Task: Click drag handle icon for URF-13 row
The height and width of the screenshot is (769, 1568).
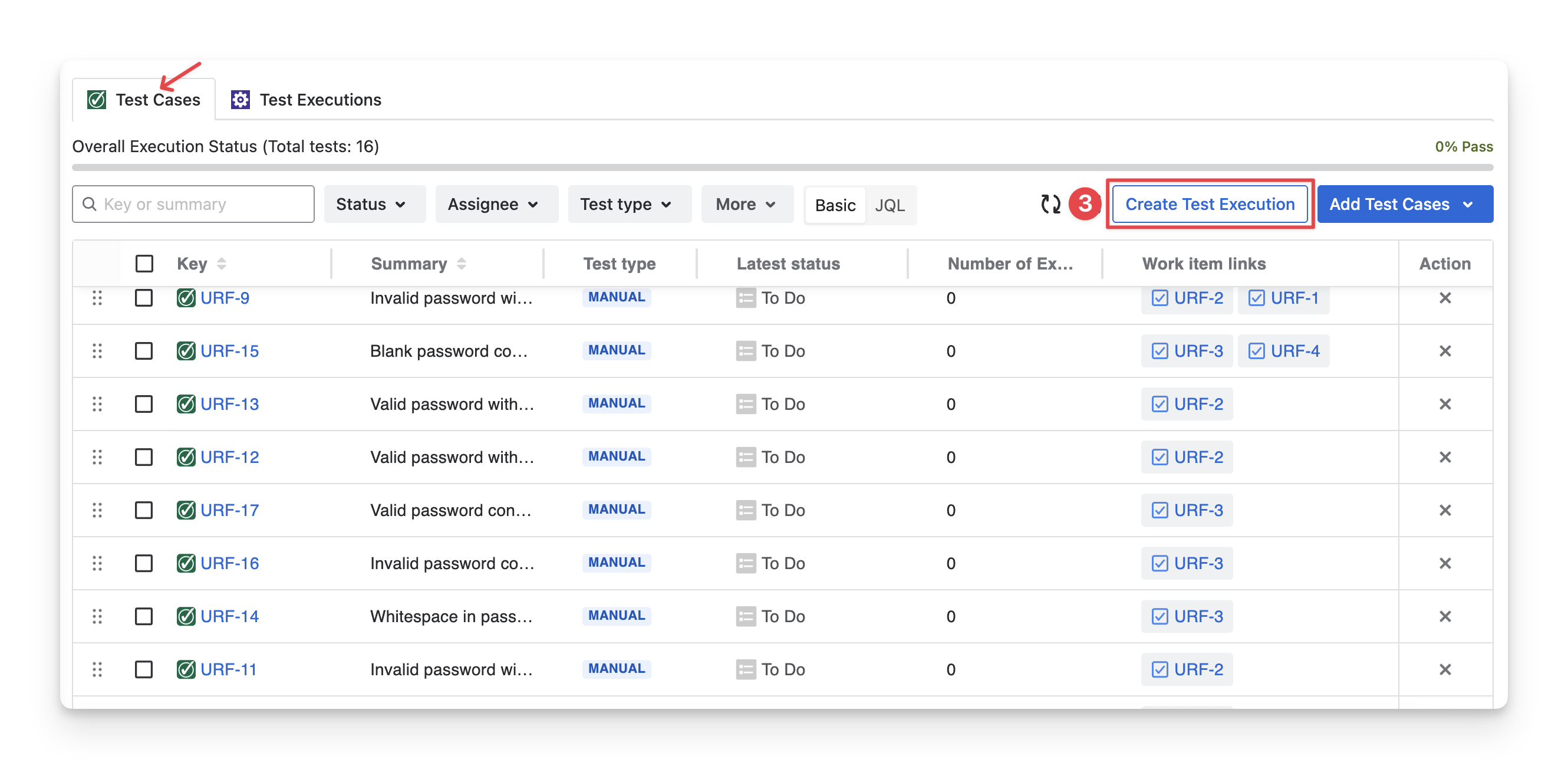Action: [x=97, y=404]
